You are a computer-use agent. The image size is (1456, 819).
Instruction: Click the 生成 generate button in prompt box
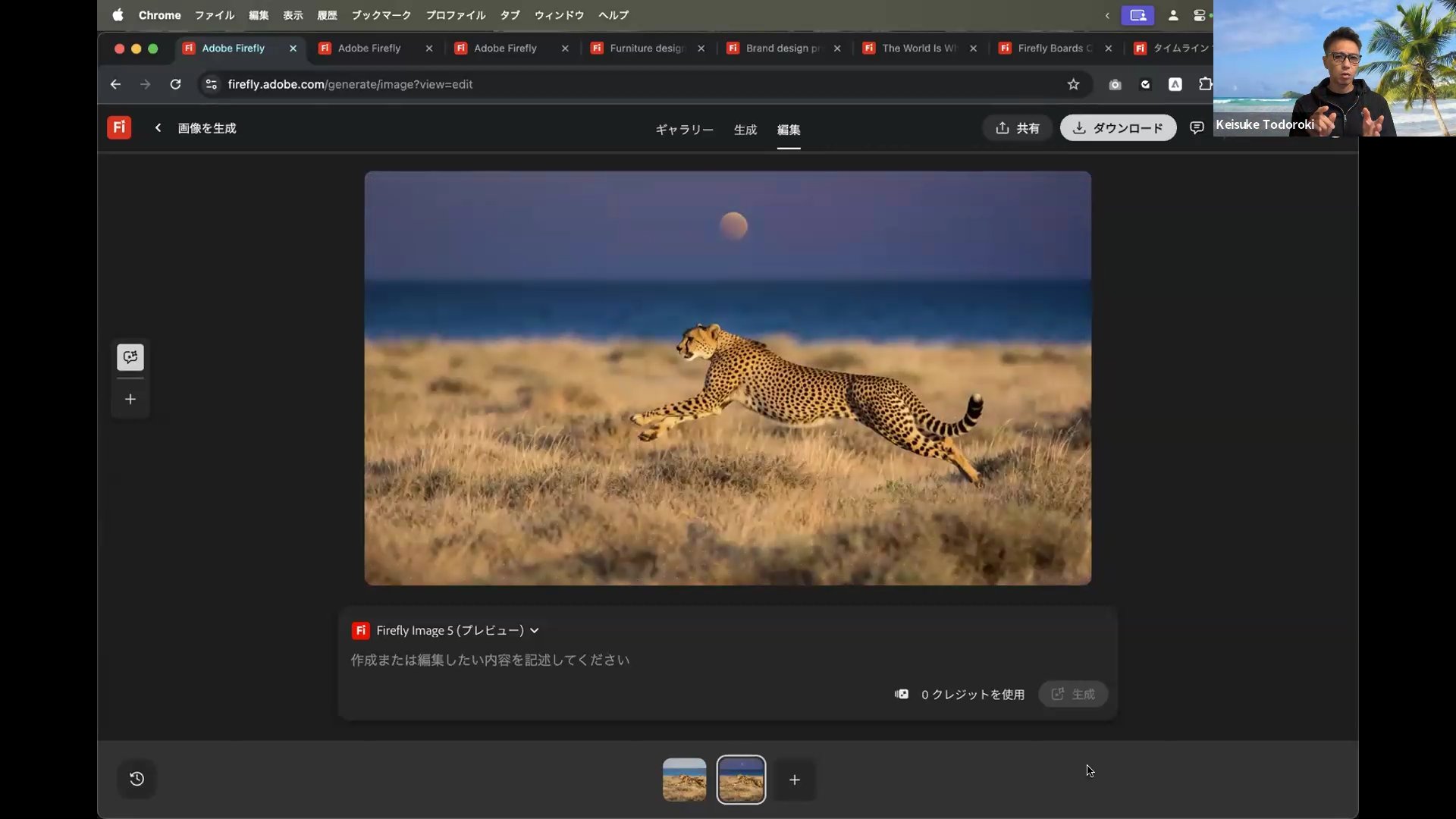click(1073, 694)
